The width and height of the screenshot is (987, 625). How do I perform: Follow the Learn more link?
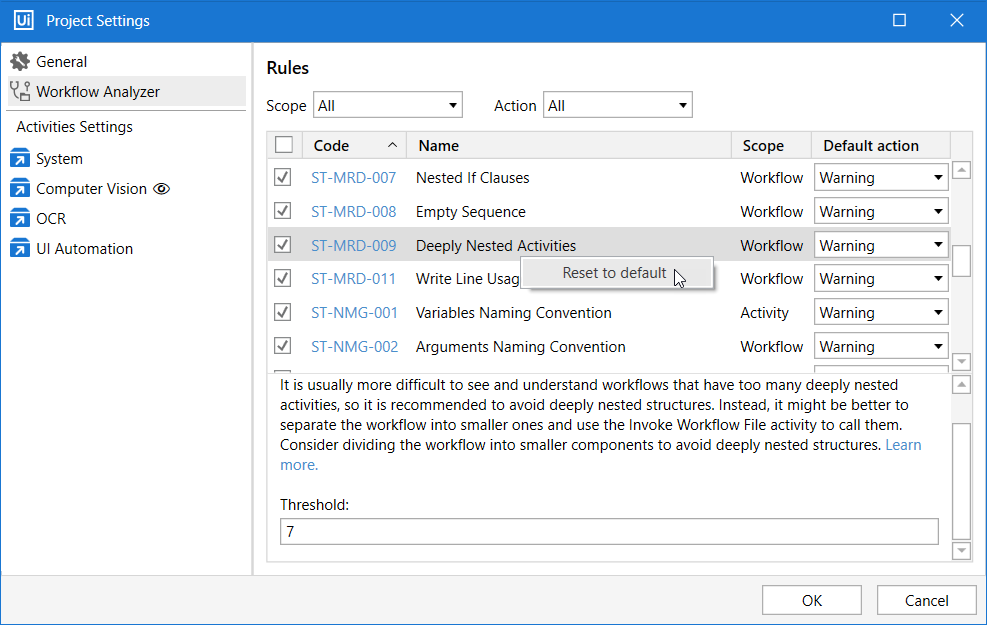pos(903,445)
